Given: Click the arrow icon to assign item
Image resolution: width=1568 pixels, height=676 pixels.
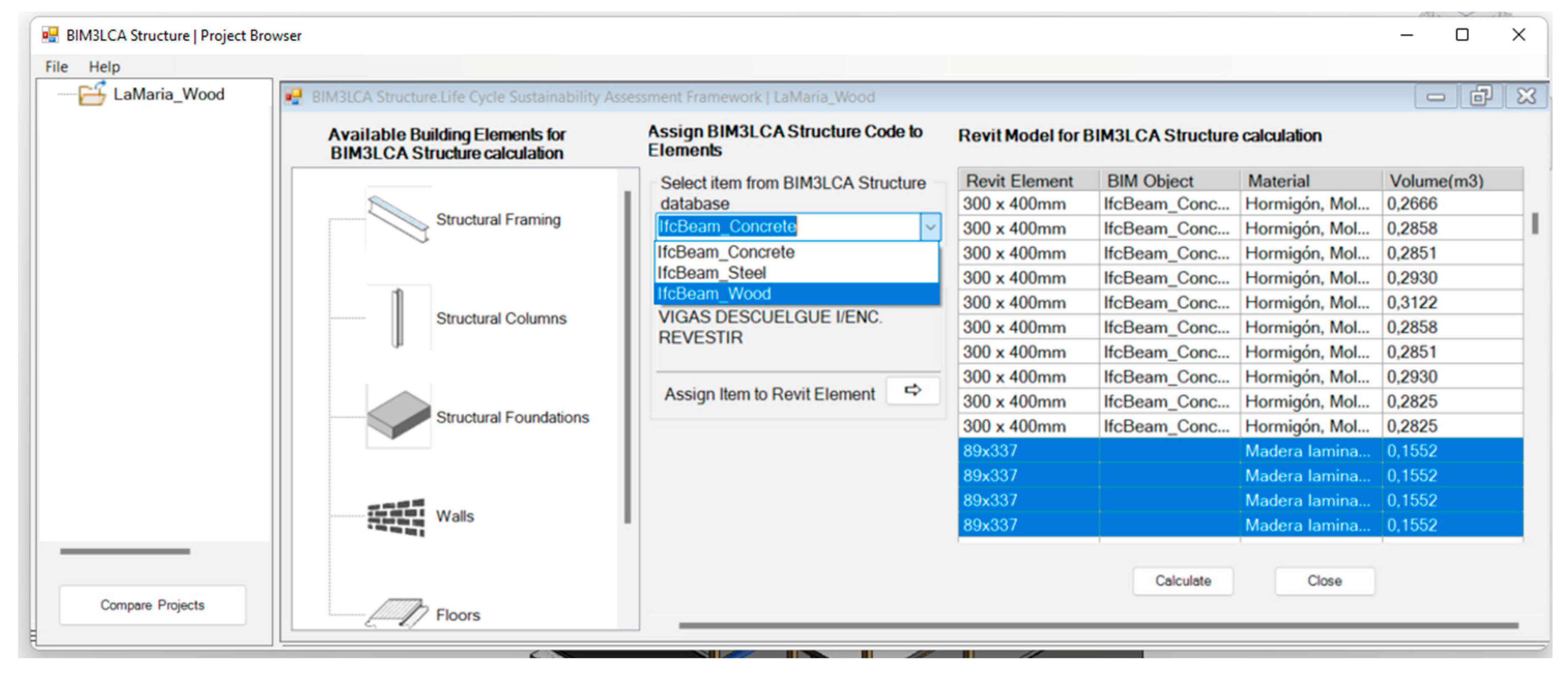Looking at the screenshot, I should (912, 391).
